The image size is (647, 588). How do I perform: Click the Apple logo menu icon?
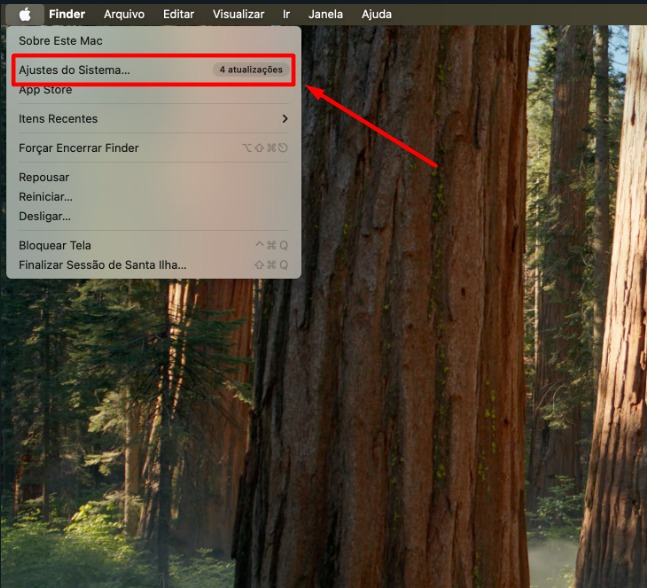coord(25,14)
